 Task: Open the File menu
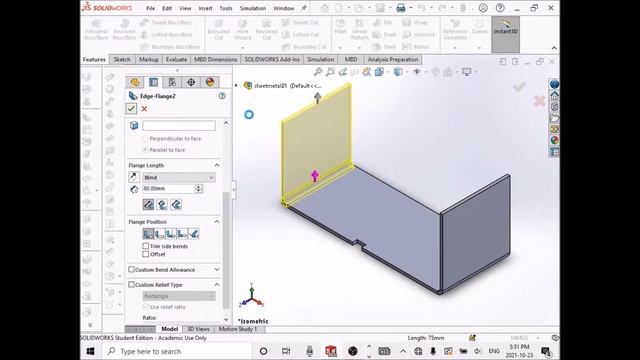[151, 8]
